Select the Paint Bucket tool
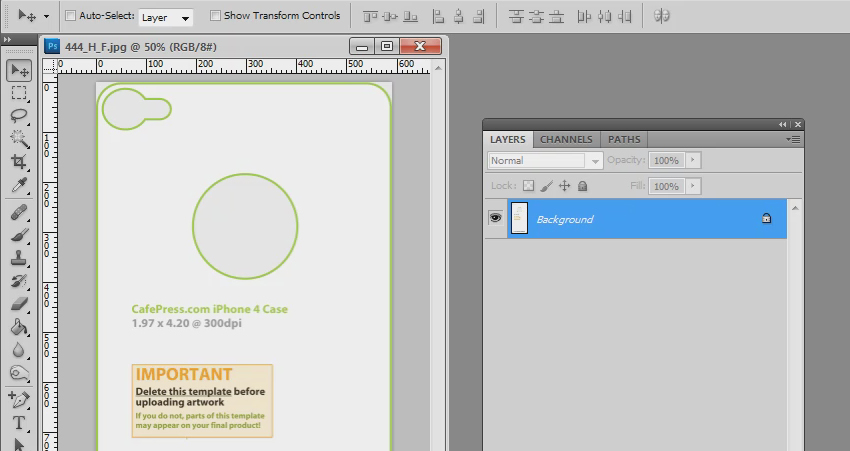 pos(19,327)
